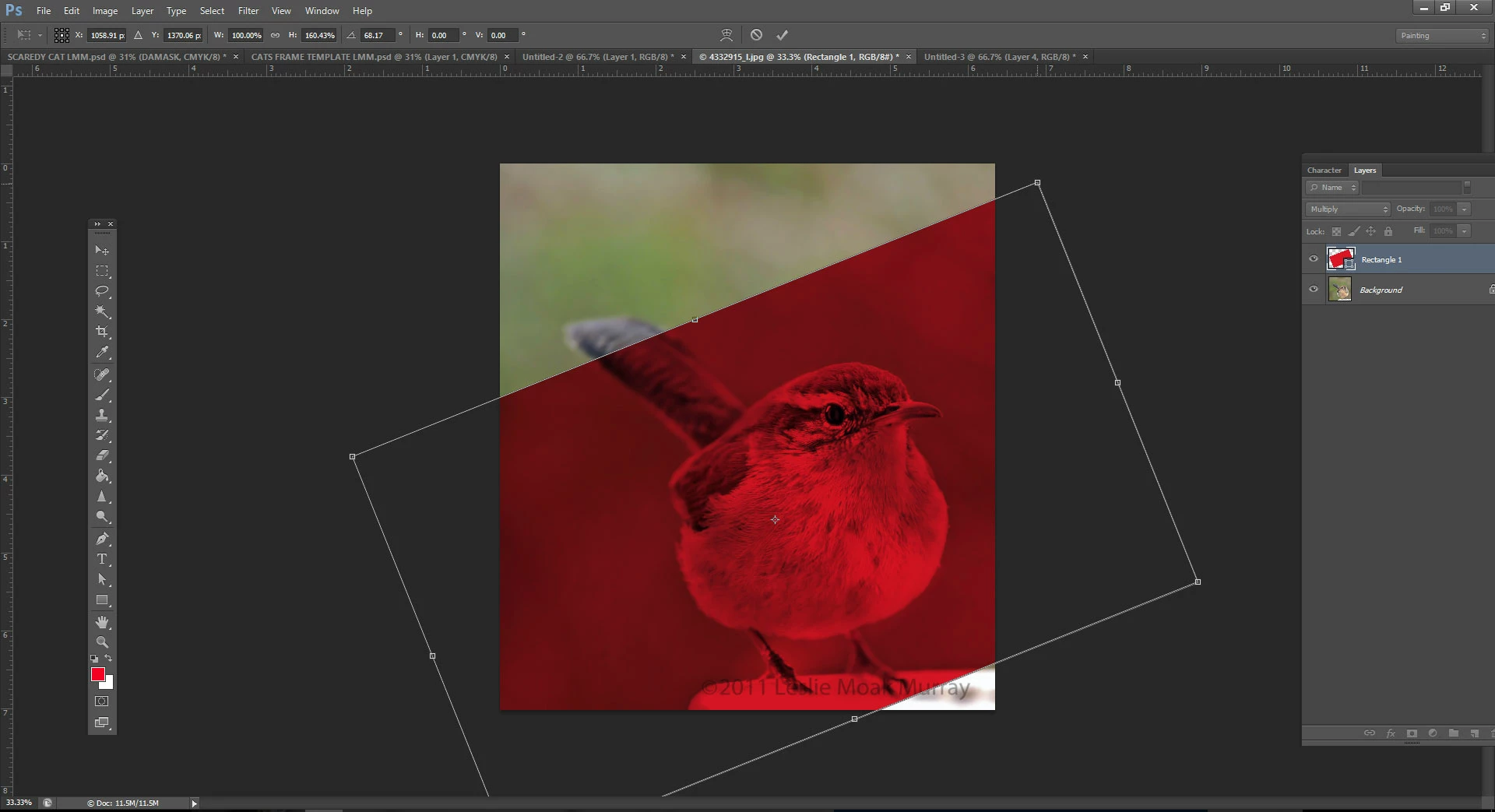This screenshot has height=812, width=1495.
Task: Add a layer mask
Action: click(x=1412, y=733)
